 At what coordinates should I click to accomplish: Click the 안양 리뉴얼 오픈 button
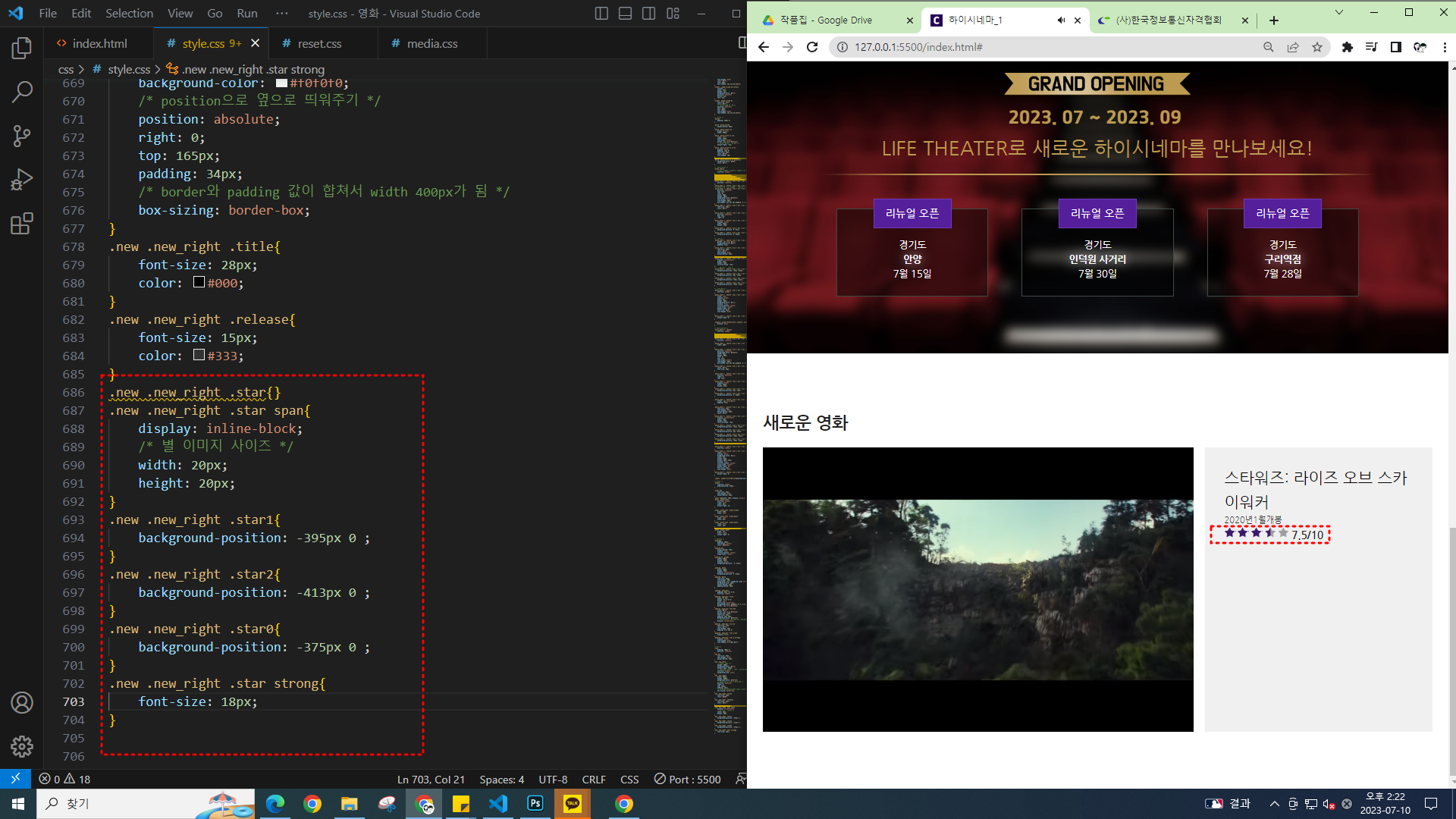[912, 214]
